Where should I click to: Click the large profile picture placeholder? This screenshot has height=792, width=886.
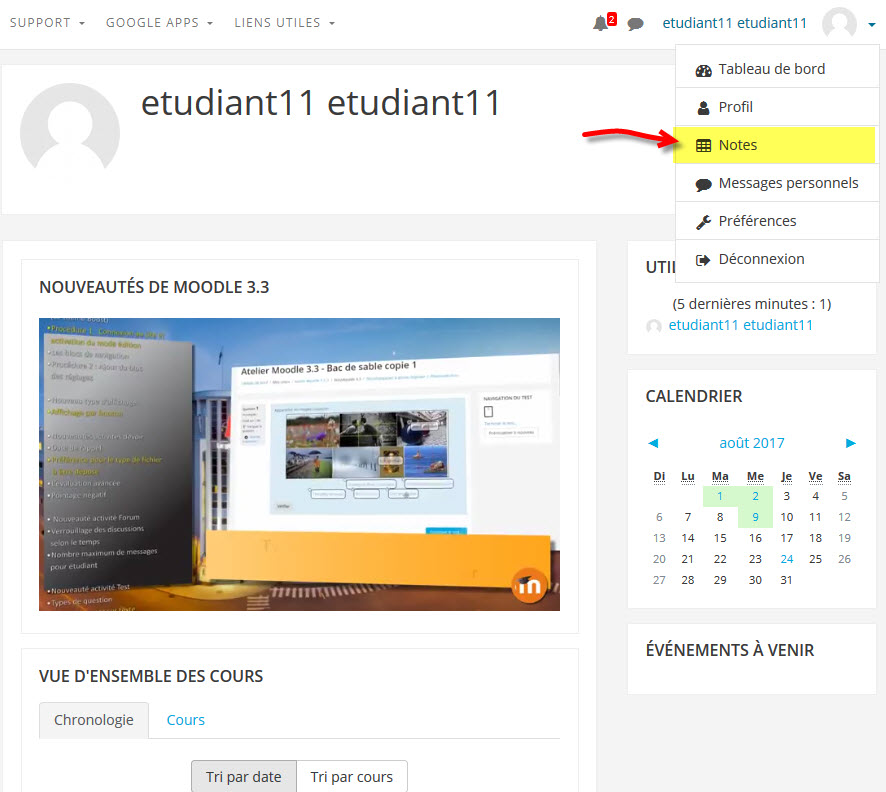[x=70, y=132]
